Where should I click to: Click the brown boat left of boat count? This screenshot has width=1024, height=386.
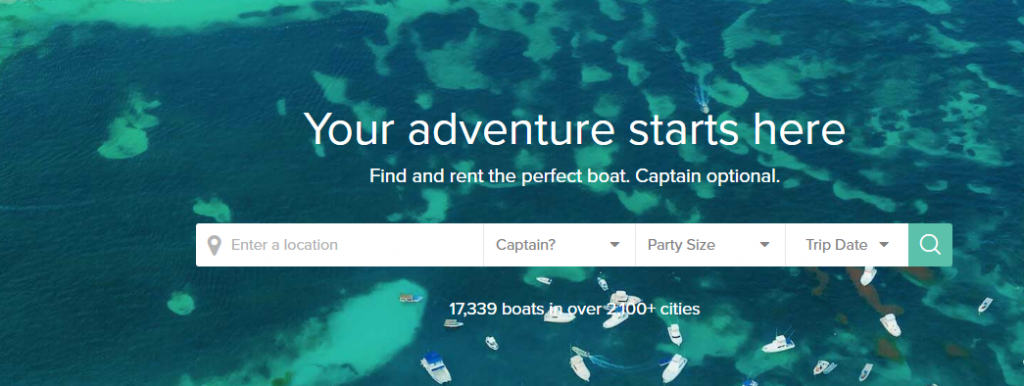(411, 298)
